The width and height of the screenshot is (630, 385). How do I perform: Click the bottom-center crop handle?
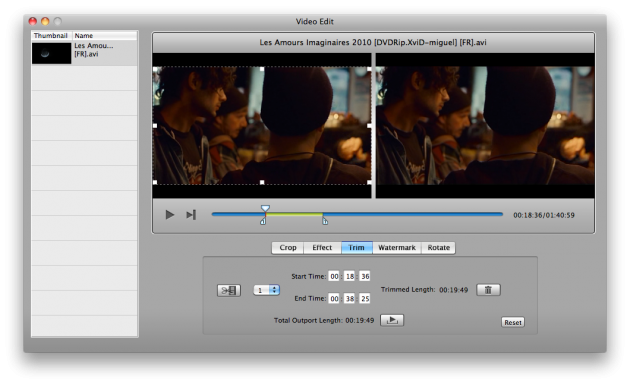(x=262, y=182)
